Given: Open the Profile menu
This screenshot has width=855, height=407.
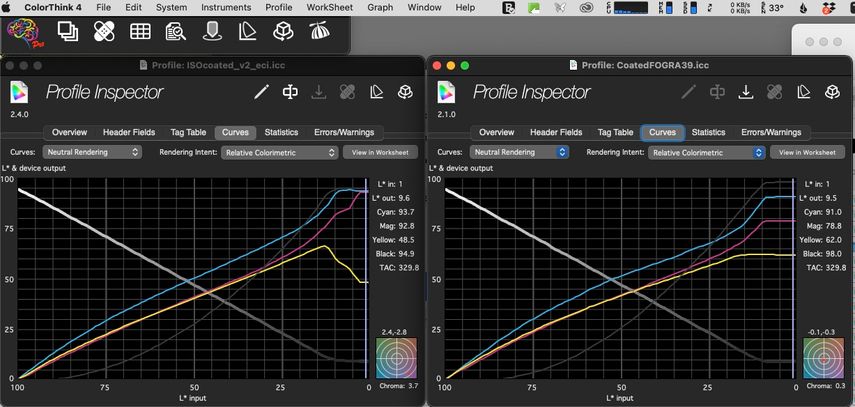Looking at the screenshot, I should point(279,8).
